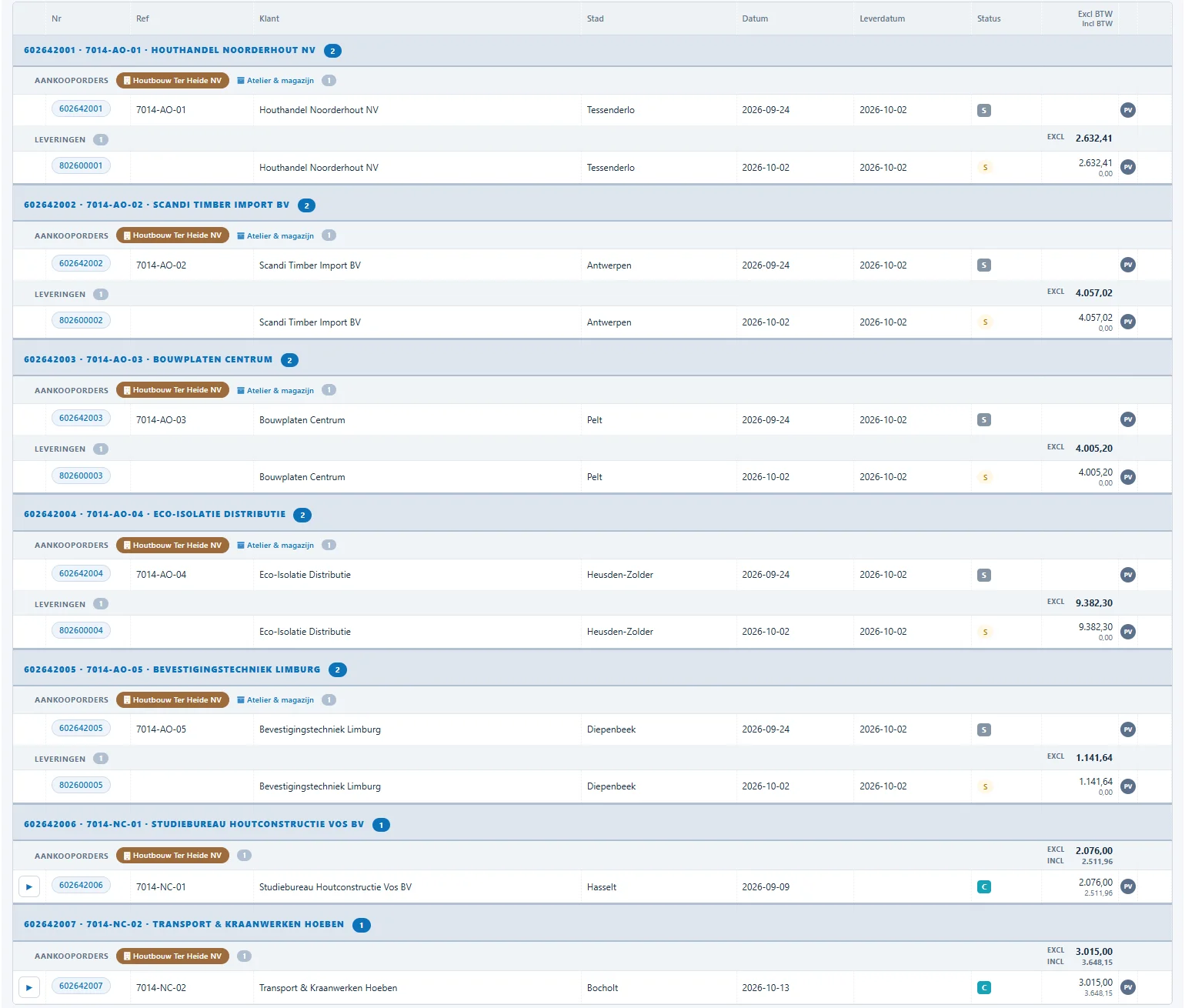Click the PV icon on order 602642001 row

tap(1128, 110)
